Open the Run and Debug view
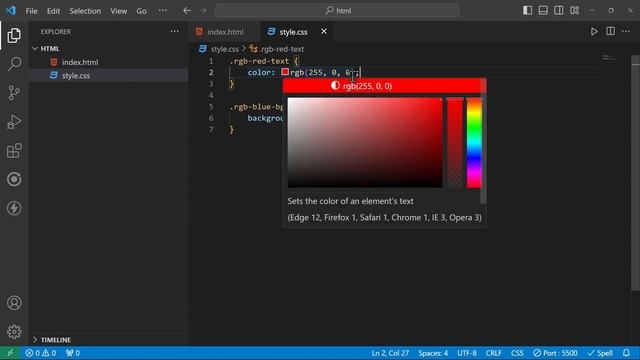 [x=14, y=122]
